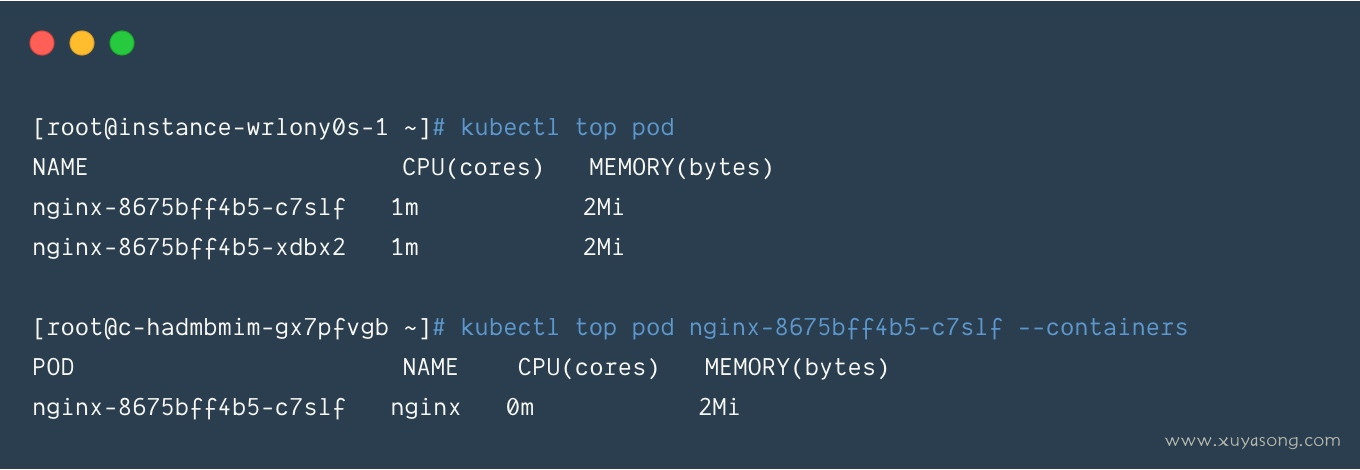The height and width of the screenshot is (470, 1360).
Task: Click the first MEMORY(bytes) header
Action: click(x=681, y=168)
